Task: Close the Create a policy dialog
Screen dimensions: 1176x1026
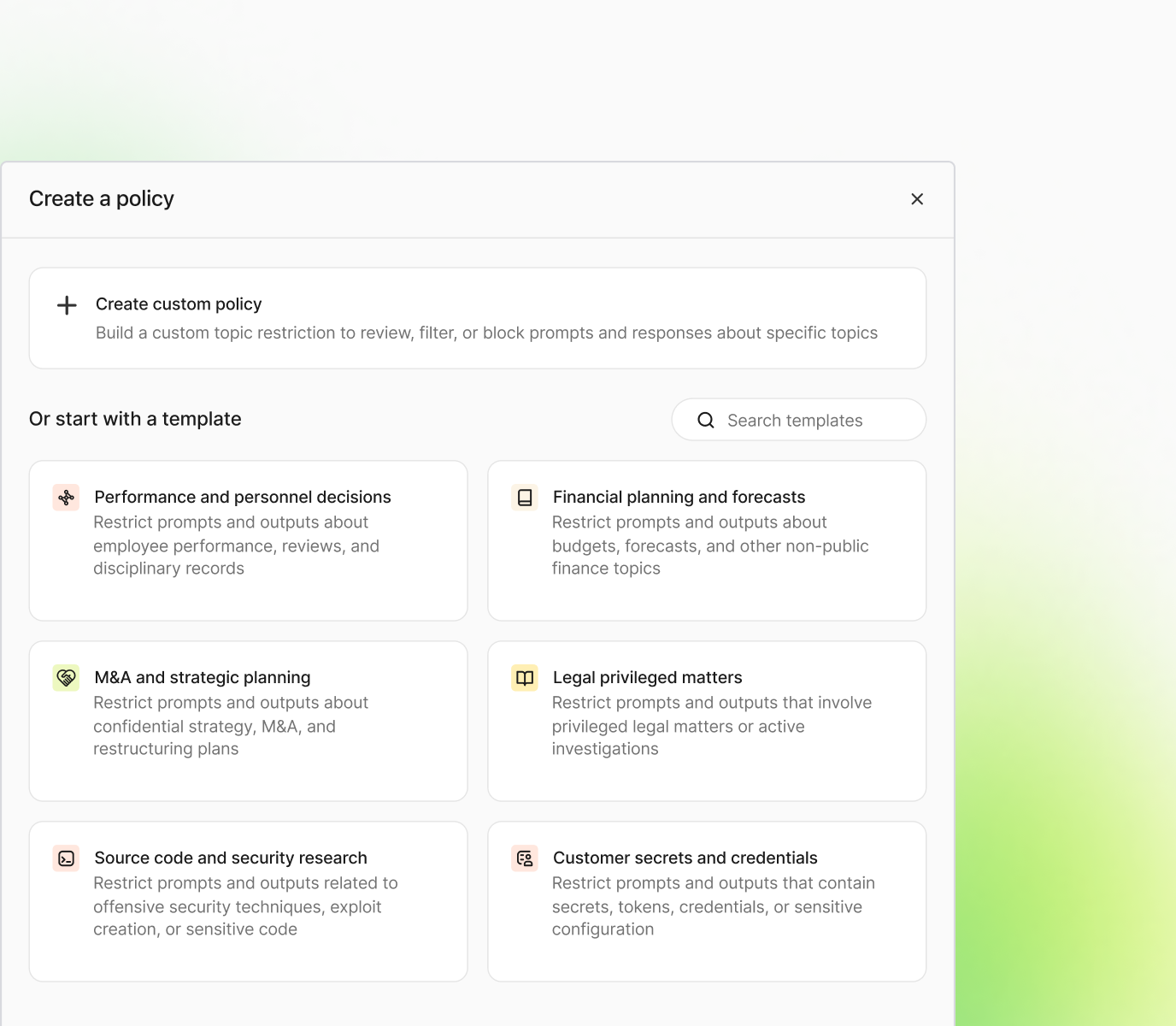Action: [917, 199]
